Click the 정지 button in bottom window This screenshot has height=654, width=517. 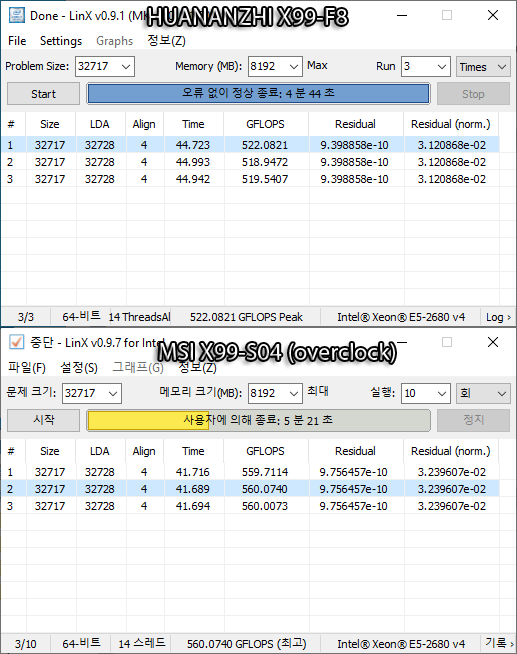pyautogui.click(x=473, y=420)
